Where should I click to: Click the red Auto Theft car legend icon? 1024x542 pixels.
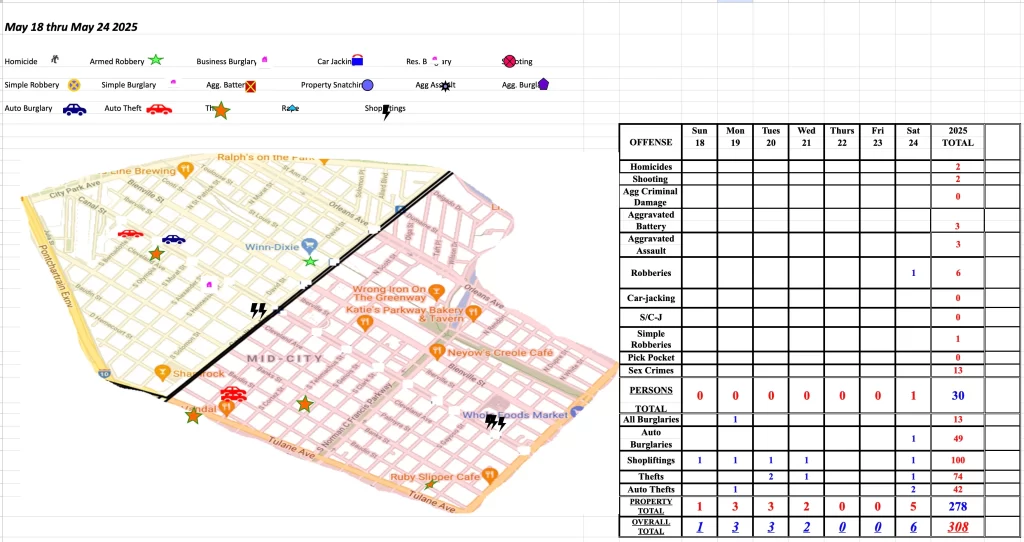point(159,109)
